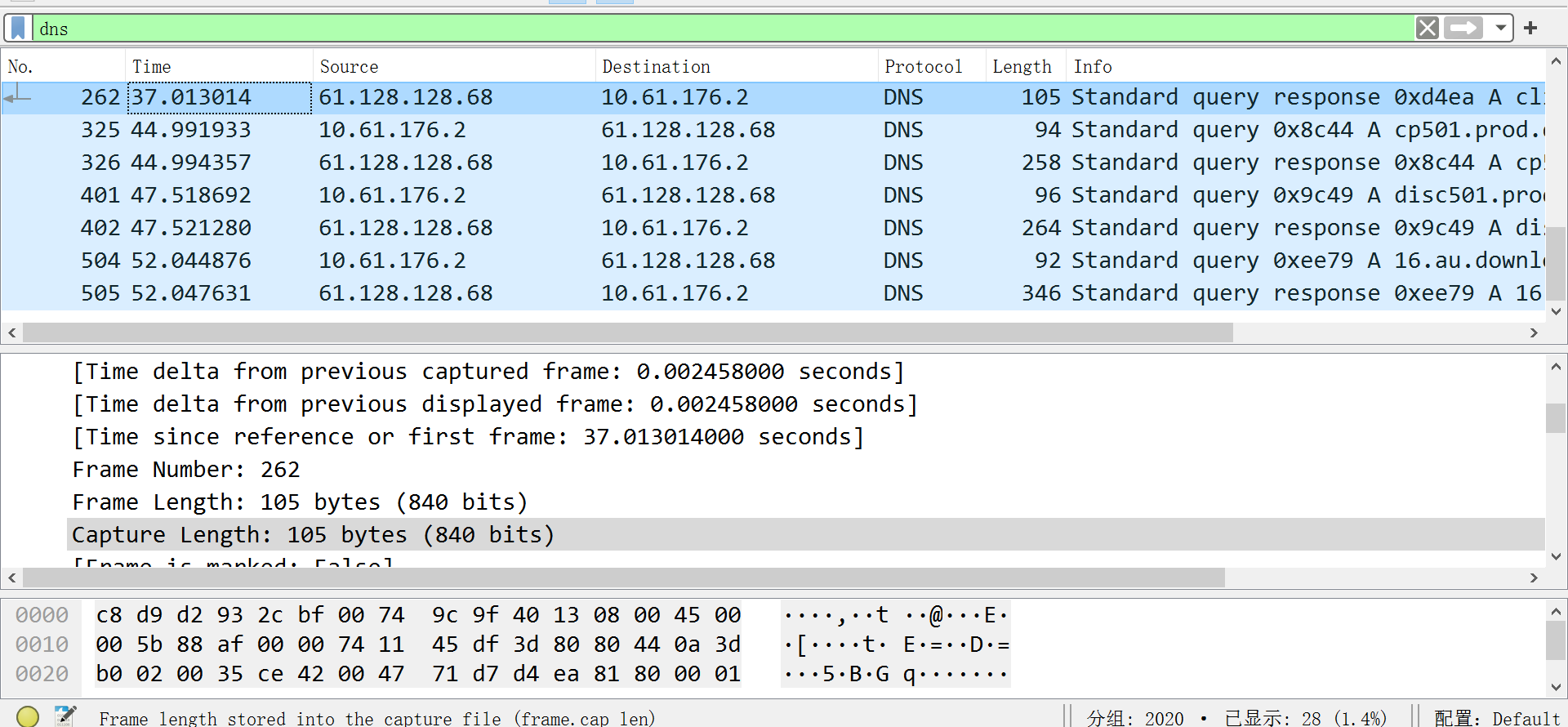Open capture file properties notepad icon
Viewport: 1568px width, 727px height.
pyautogui.click(x=65, y=716)
